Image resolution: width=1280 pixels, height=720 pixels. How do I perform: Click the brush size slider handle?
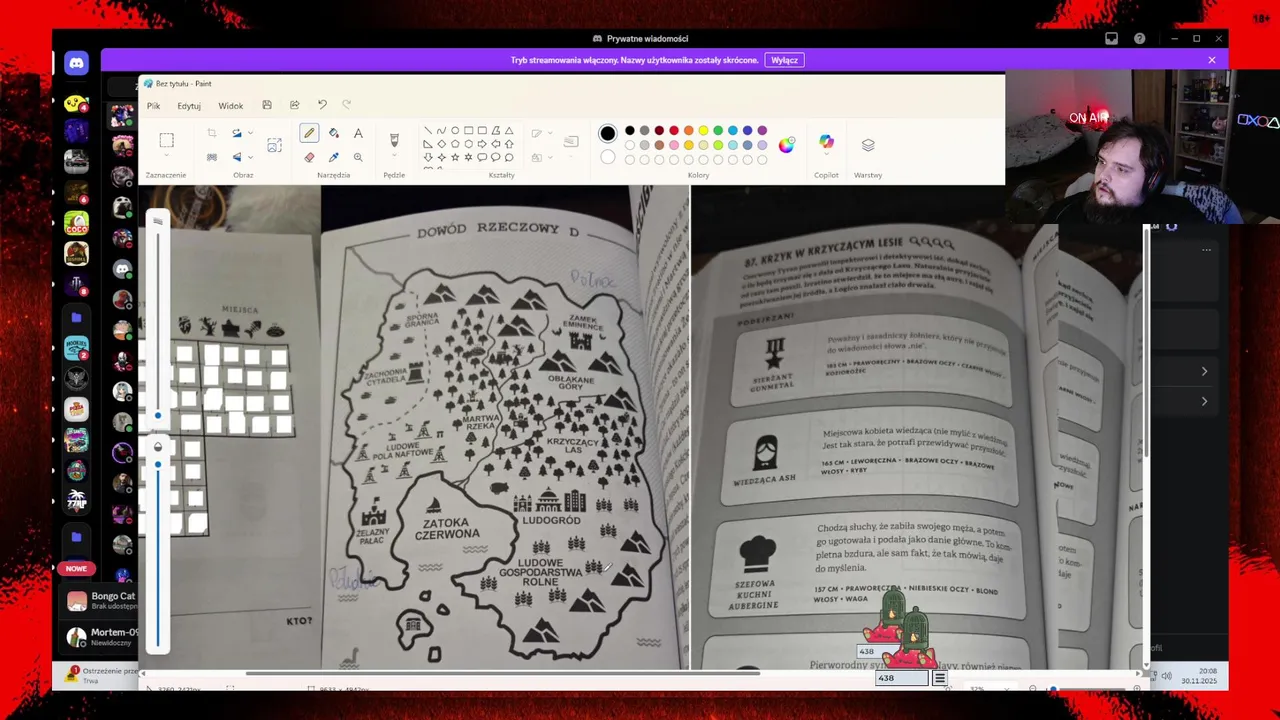click(x=158, y=415)
